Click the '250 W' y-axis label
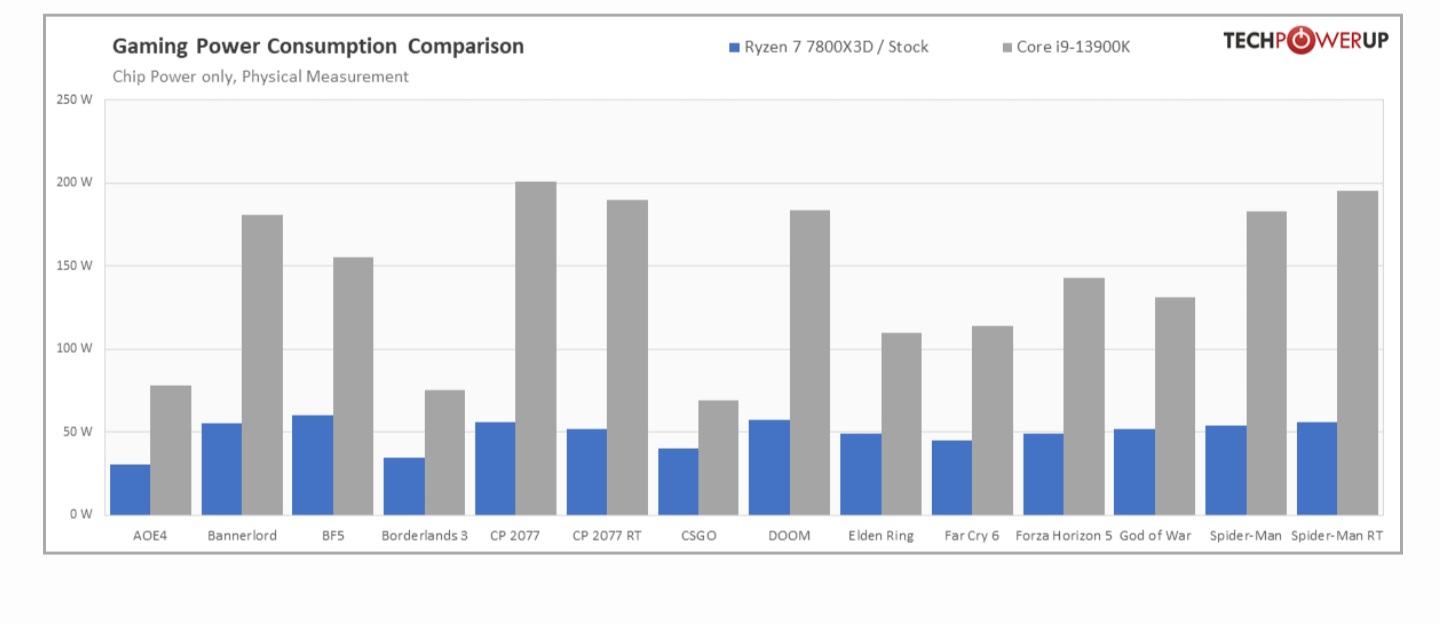 coord(76,100)
